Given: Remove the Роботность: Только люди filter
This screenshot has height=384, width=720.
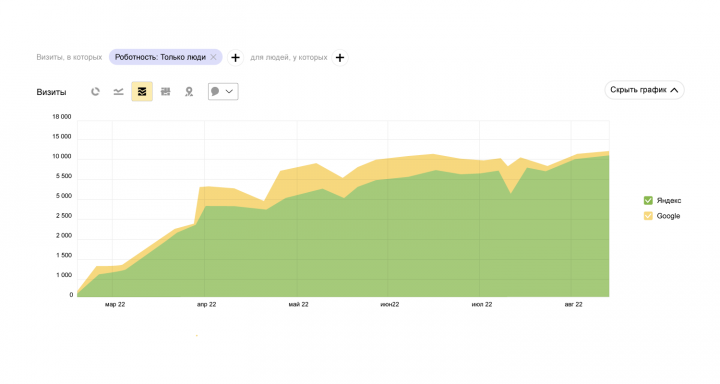Looking at the screenshot, I should coord(213,57).
